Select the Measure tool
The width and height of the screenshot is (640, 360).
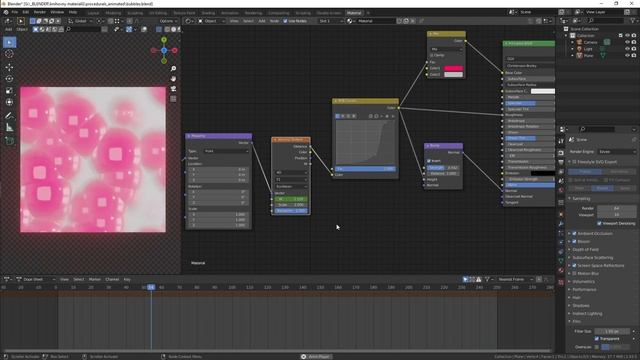click(10, 127)
